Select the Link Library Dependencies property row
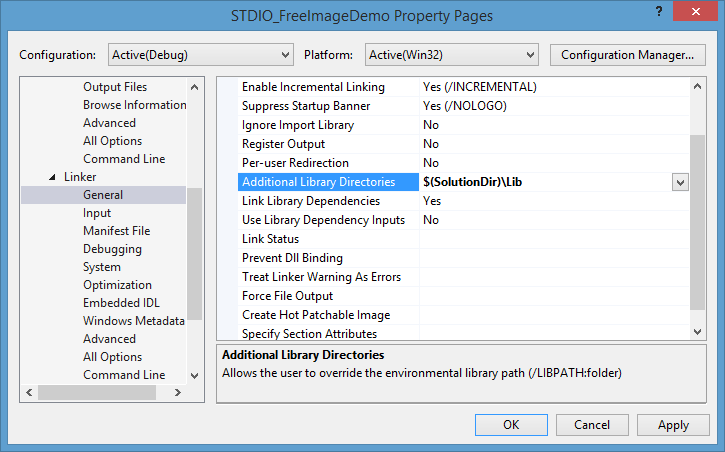The height and width of the screenshot is (452, 725). coord(464,201)
